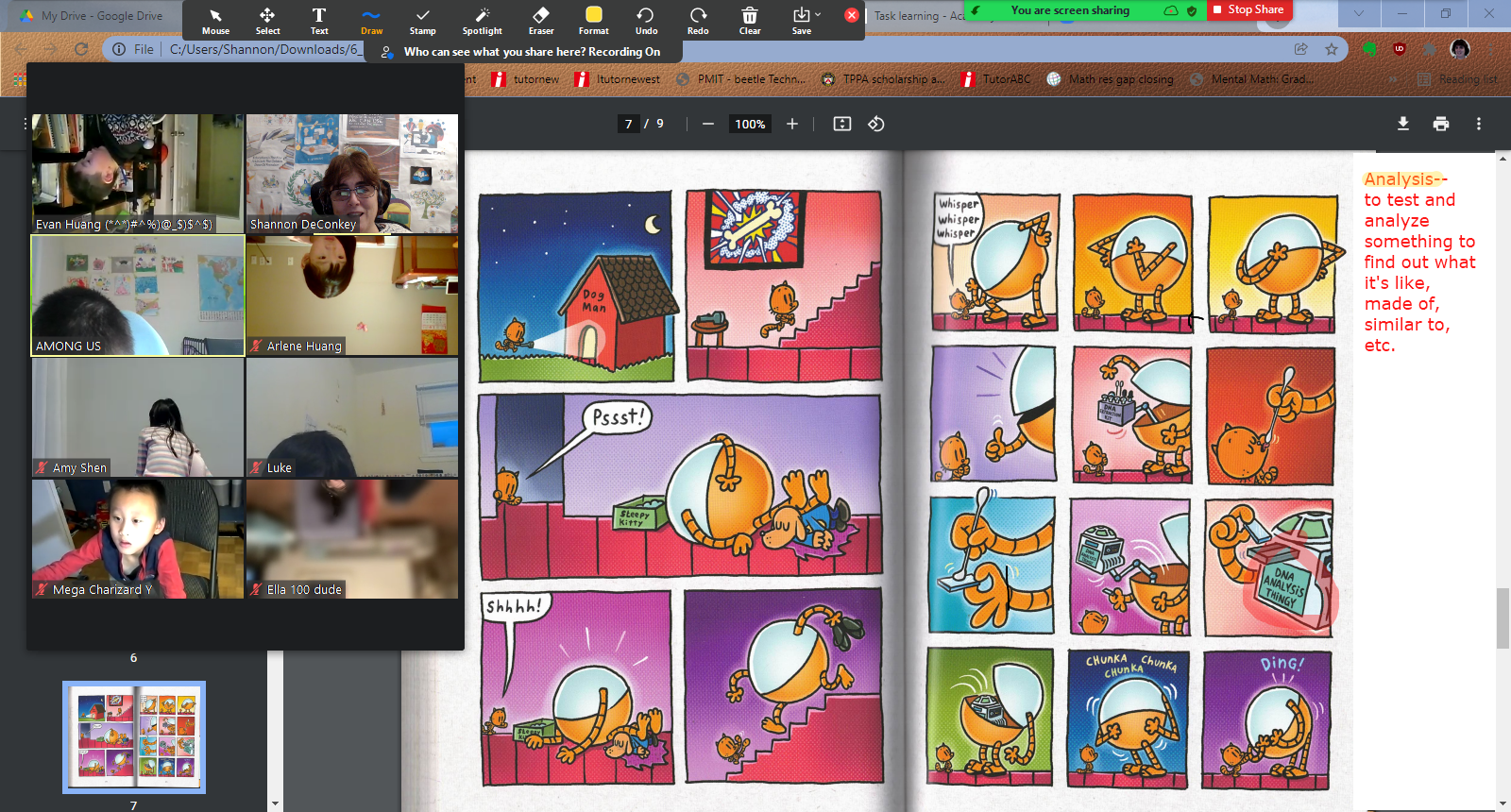Image resolution: width=1511 pixels, height=812 pixels.
Task: Undo the last annotation
Action: (646, 21)
